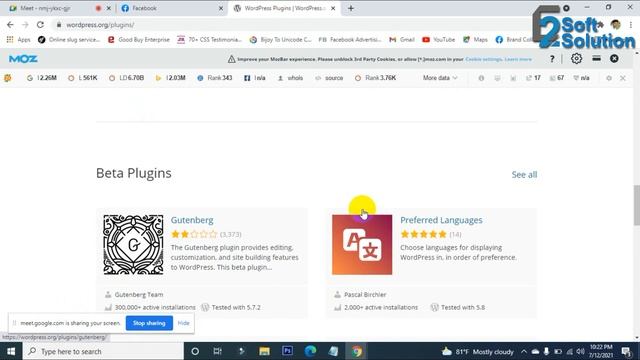The height and width of the screenshot is (360, 640).
Task: Click the Google index metric 12.26M
Action: pos(42,78)
